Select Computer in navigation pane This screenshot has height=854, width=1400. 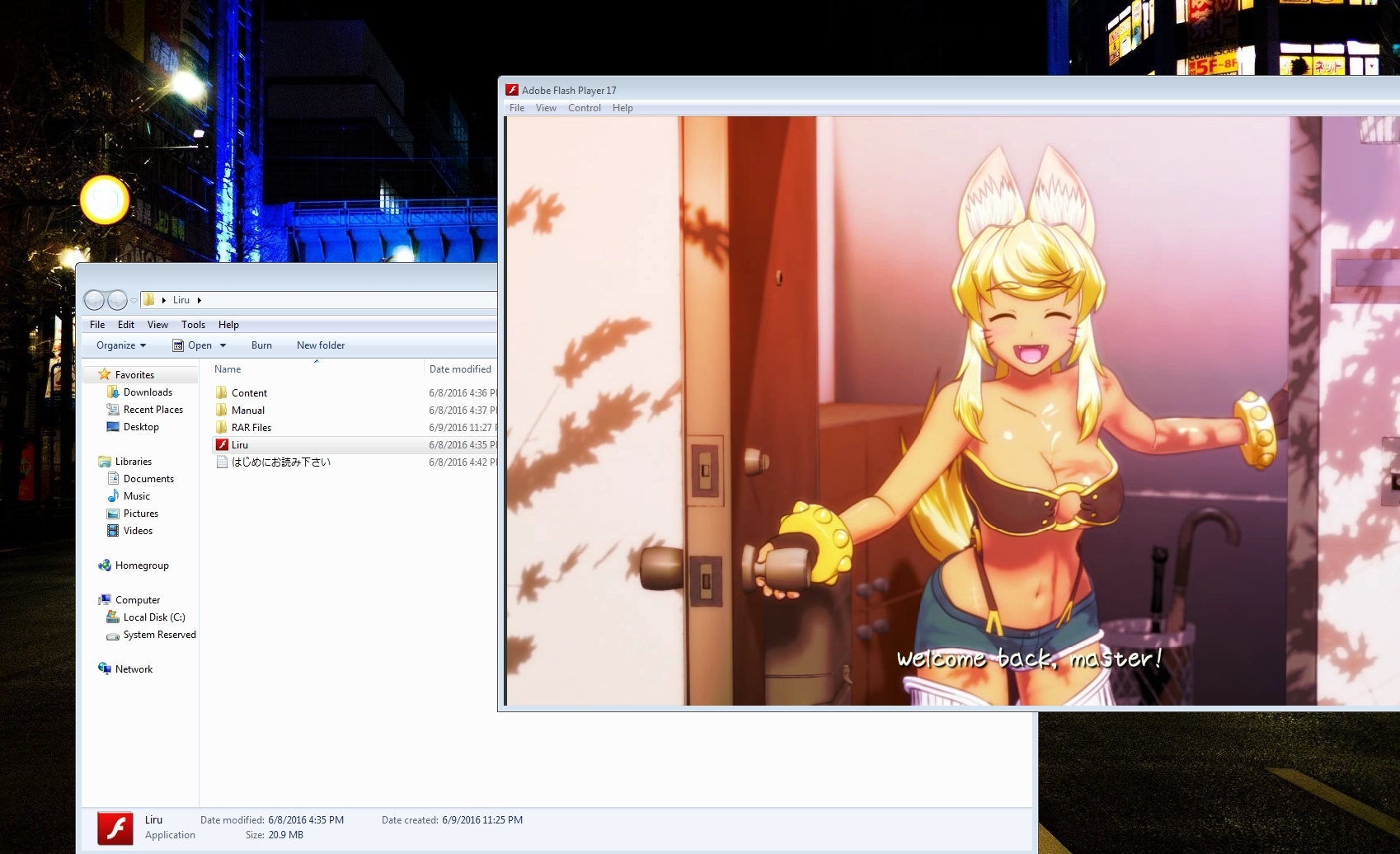pos(138,600)
